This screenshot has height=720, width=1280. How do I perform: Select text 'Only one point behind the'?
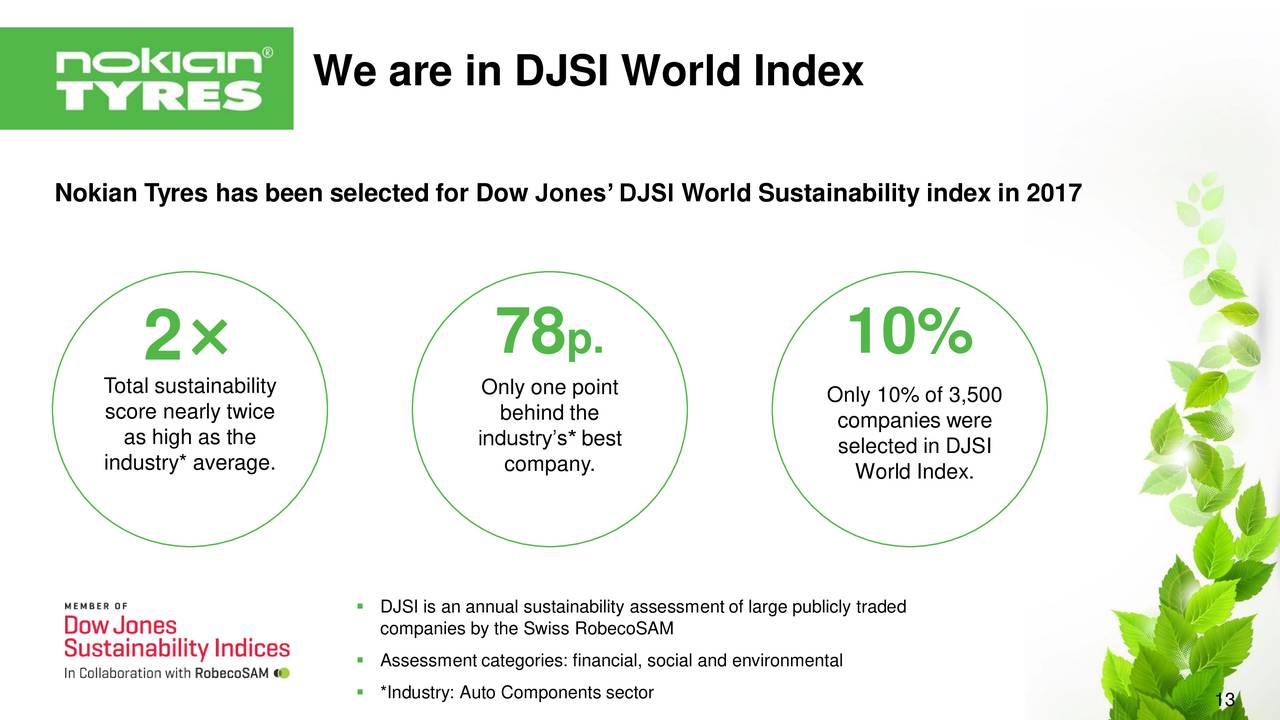[549, 400]
